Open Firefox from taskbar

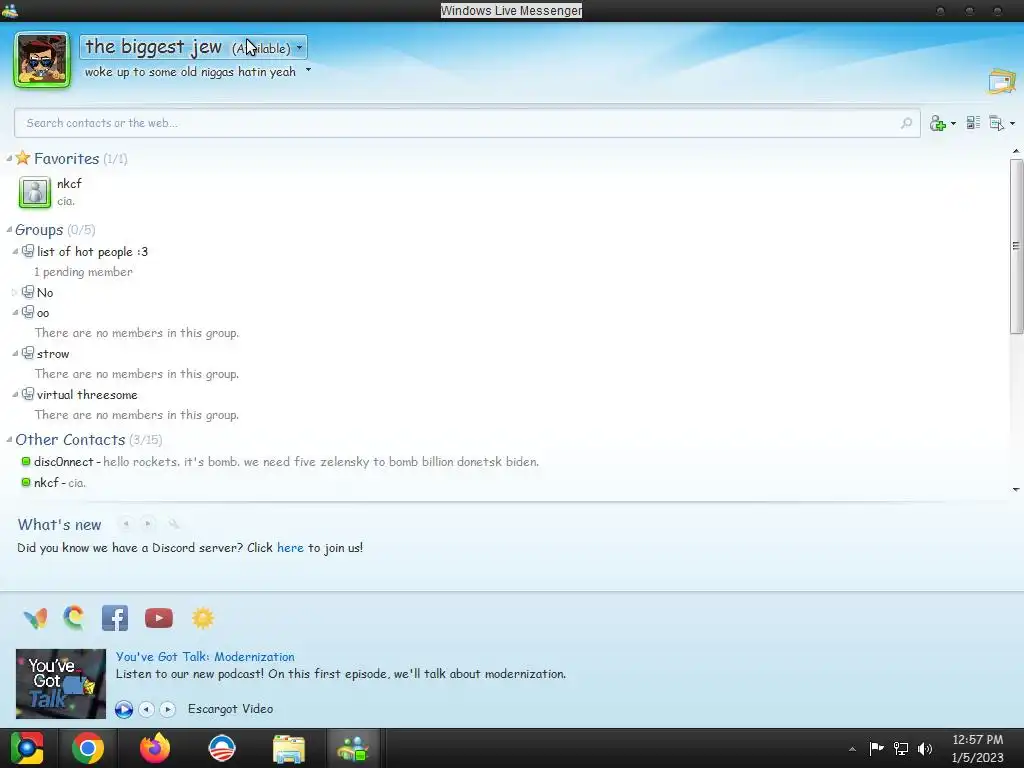(x=155, y=748)
